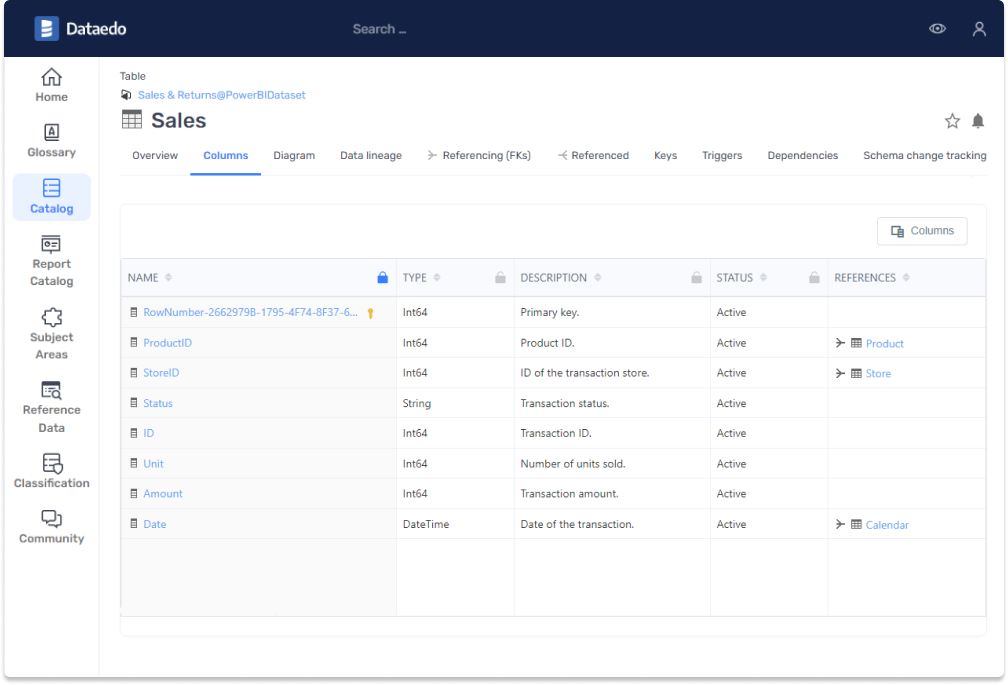Open the Calendar reference link
The width and height of the screenshot is (1008, 685).
pos(887,525)
